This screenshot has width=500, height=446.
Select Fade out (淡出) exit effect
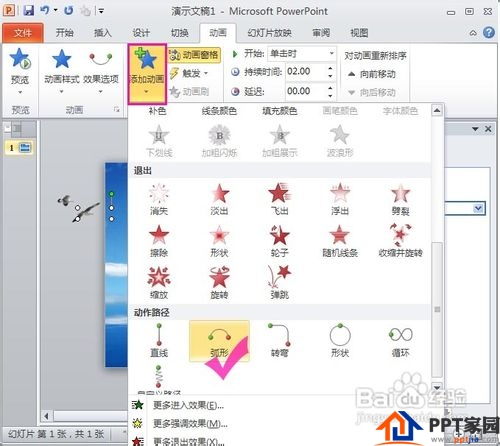[x=219, y=199]
